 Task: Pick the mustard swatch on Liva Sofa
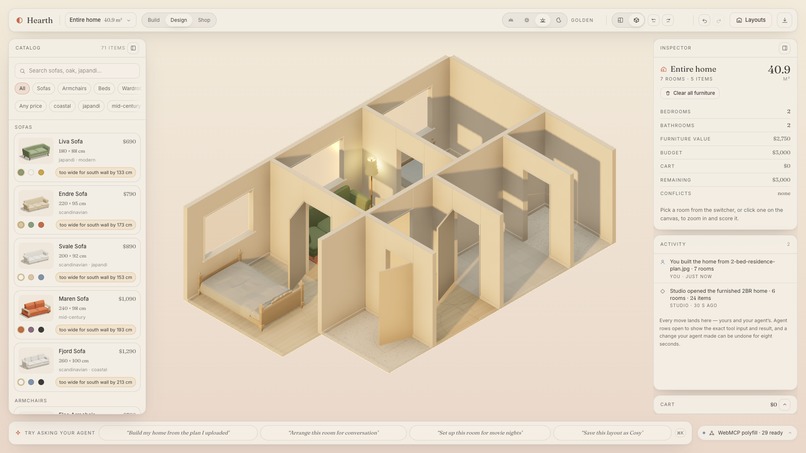point(41,172)
